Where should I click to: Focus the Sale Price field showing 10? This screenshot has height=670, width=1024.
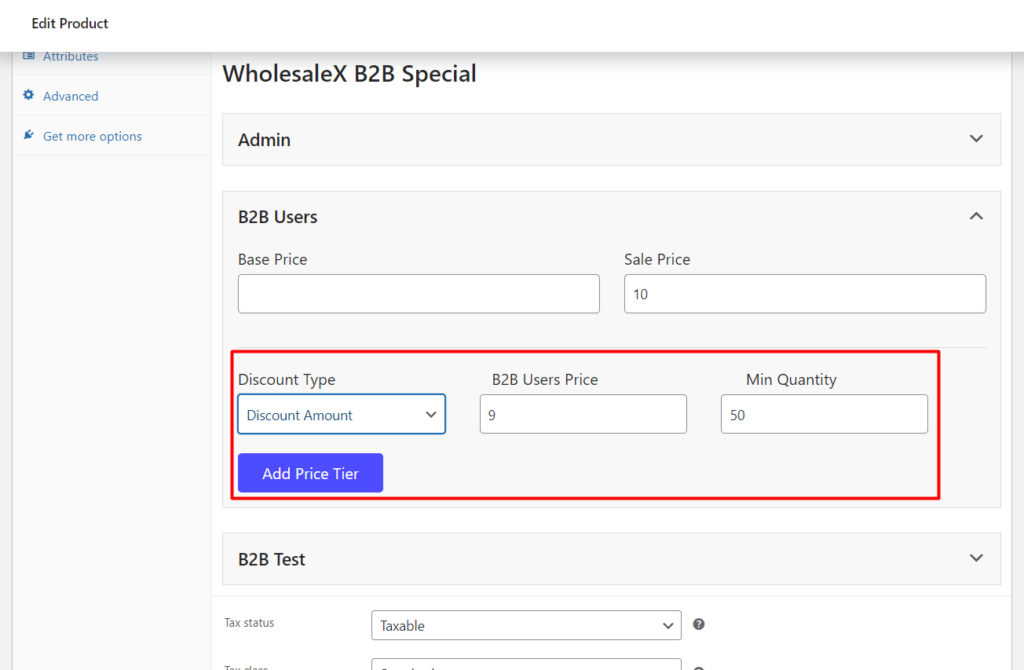coord(805,294)
